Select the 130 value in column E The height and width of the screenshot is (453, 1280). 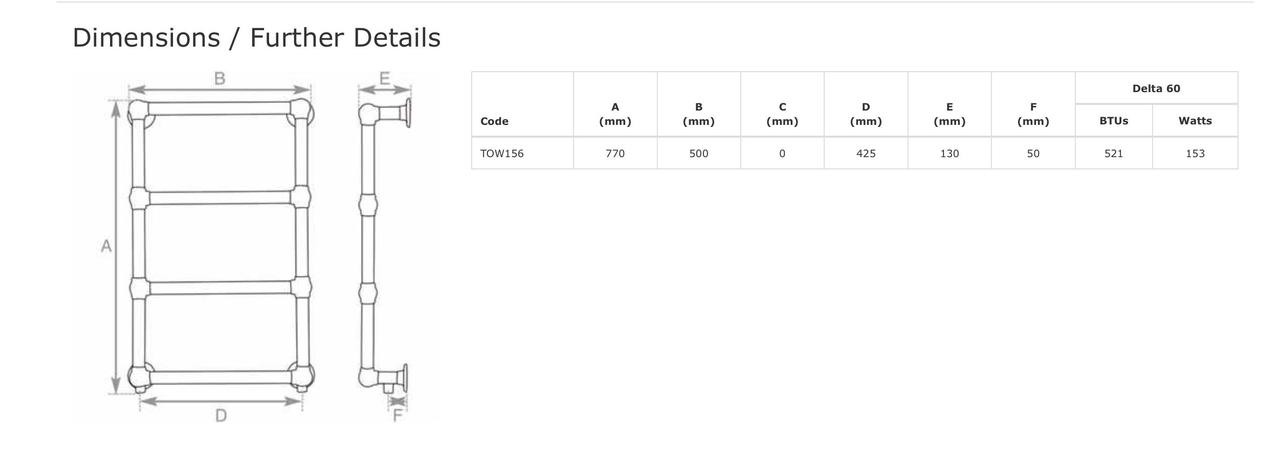(x=949, y=154)
